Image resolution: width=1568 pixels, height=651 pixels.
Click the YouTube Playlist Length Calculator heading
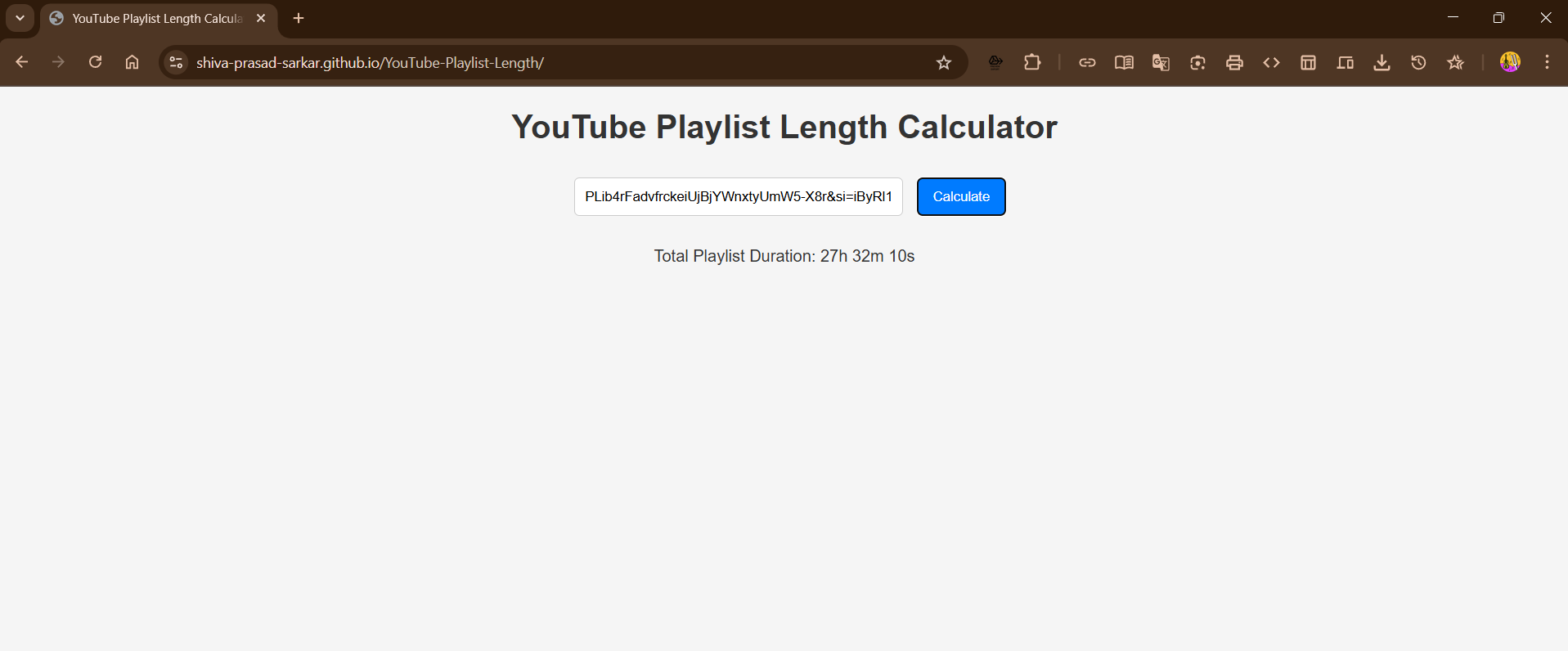[x=784, y=127]
